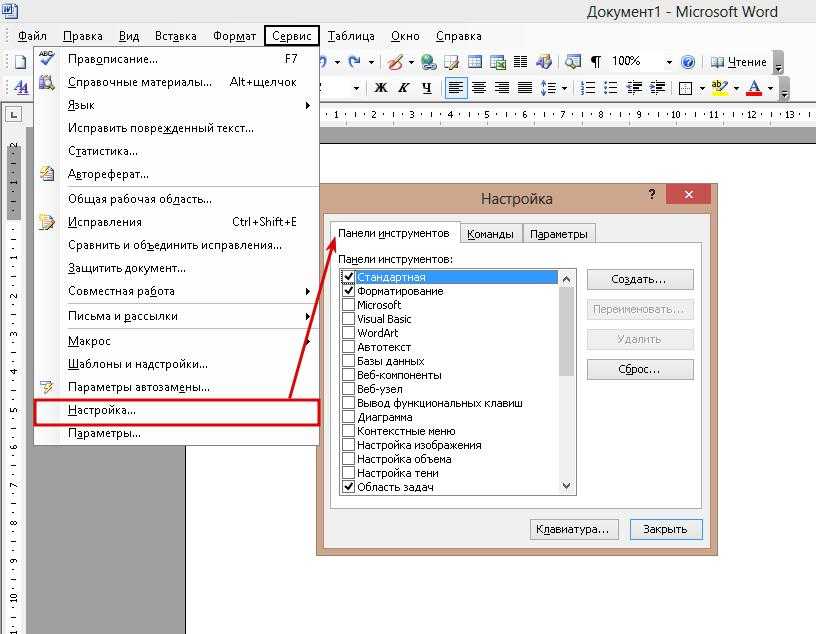Expand the Совместная работа submenu
This screenshot has width=816, height=634.
coord(177,291)
